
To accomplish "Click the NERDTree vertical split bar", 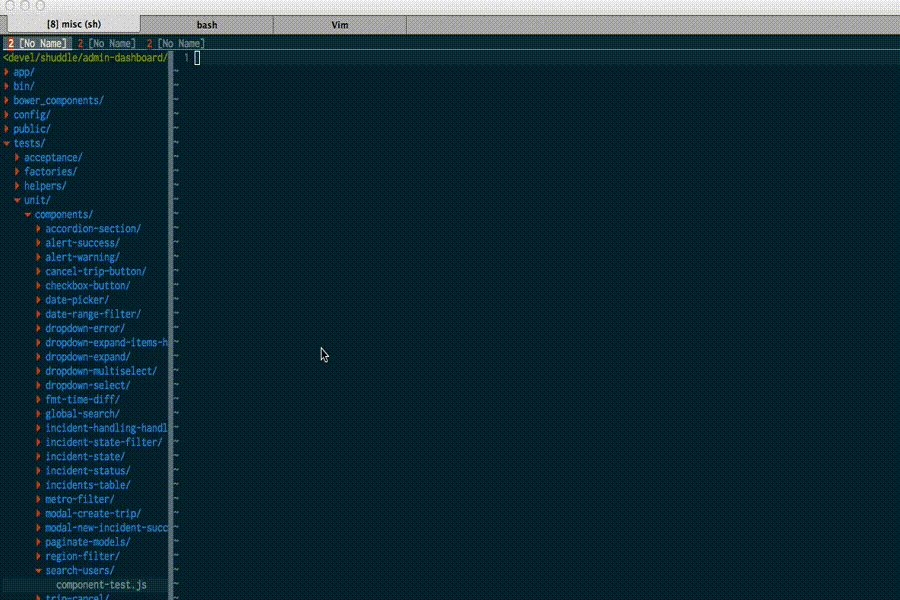I will [170, 326].
